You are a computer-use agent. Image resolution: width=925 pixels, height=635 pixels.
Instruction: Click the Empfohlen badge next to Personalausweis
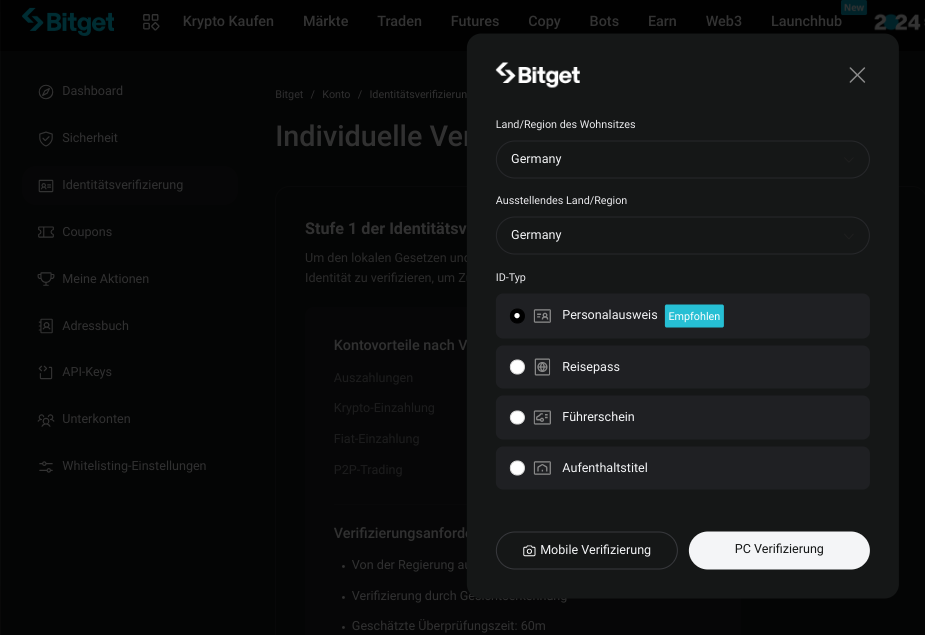pyautogui.click(x=694, y=316)
